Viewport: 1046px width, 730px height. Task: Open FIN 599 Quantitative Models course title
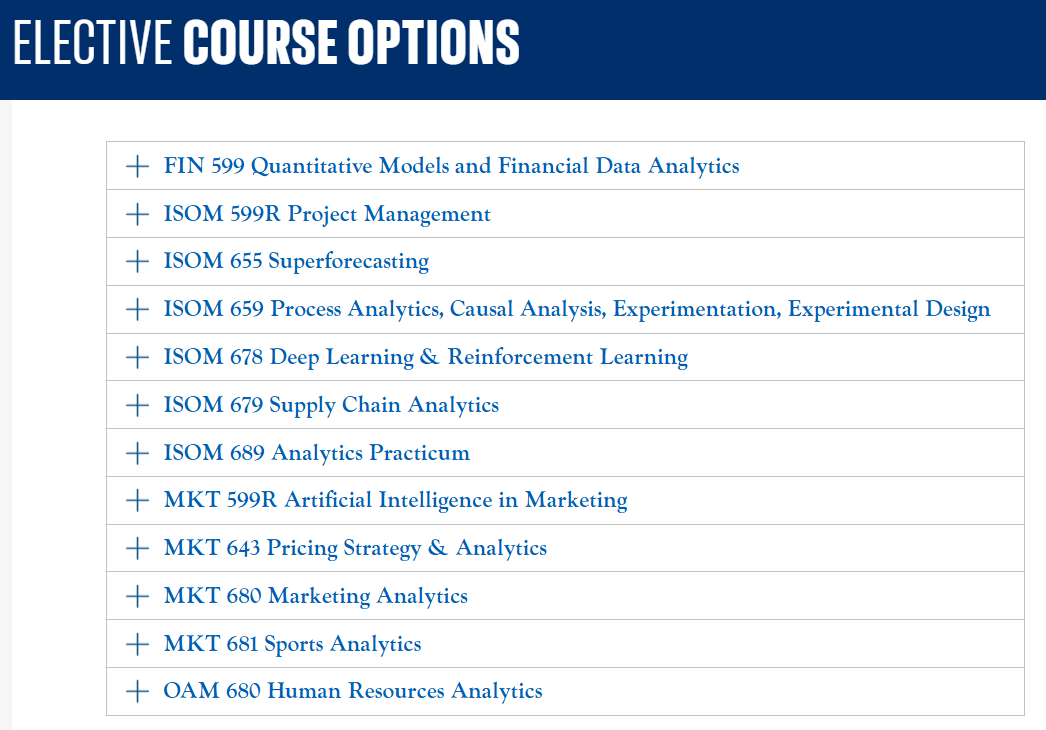pos(451,166)
